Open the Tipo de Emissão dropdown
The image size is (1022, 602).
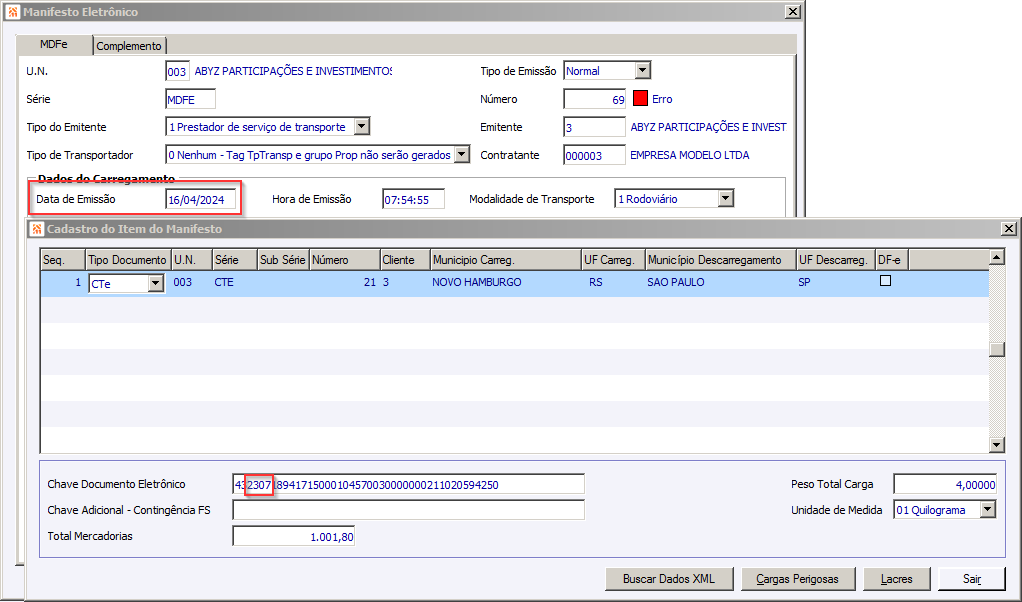click(x=643, y=70)
